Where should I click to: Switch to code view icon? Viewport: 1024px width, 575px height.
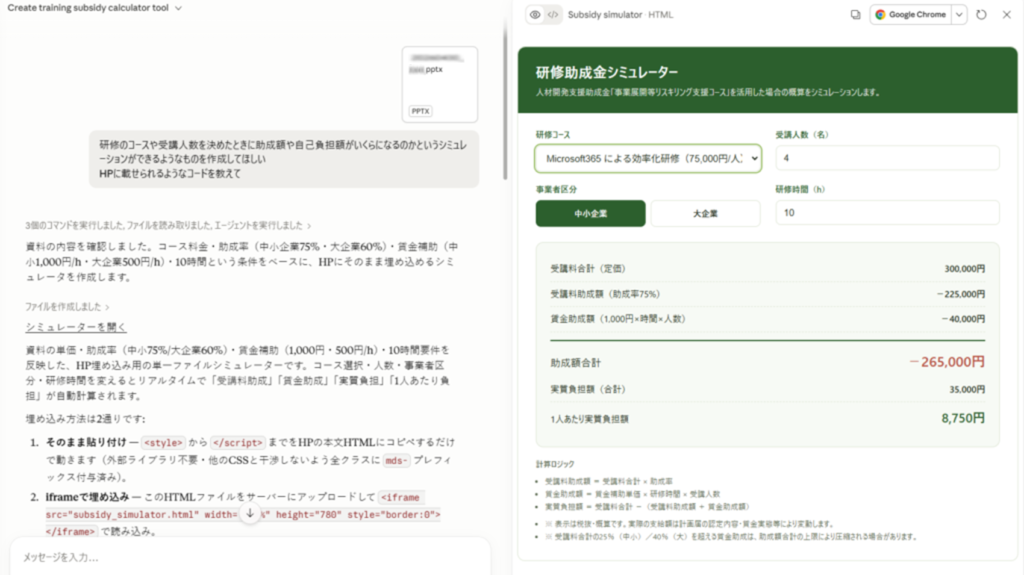[553, 14]
